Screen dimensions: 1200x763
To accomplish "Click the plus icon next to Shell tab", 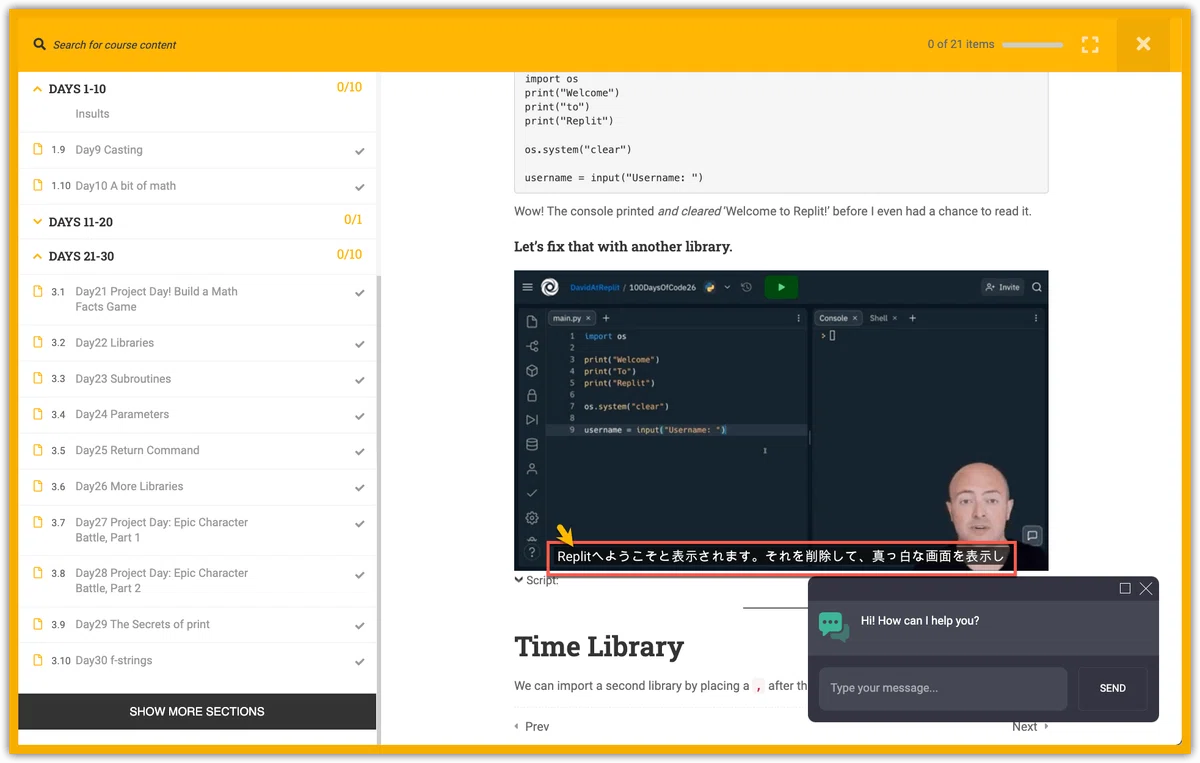I will (912, 318).
